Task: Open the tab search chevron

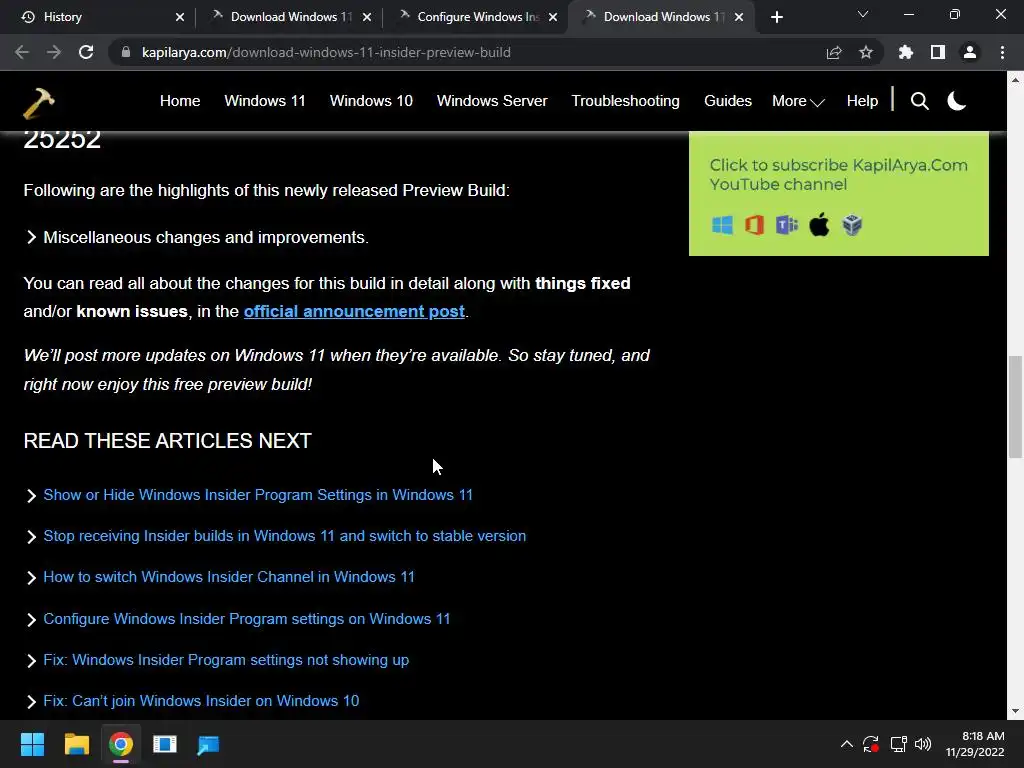Action: pyautogui.click(x=863, y=14)
